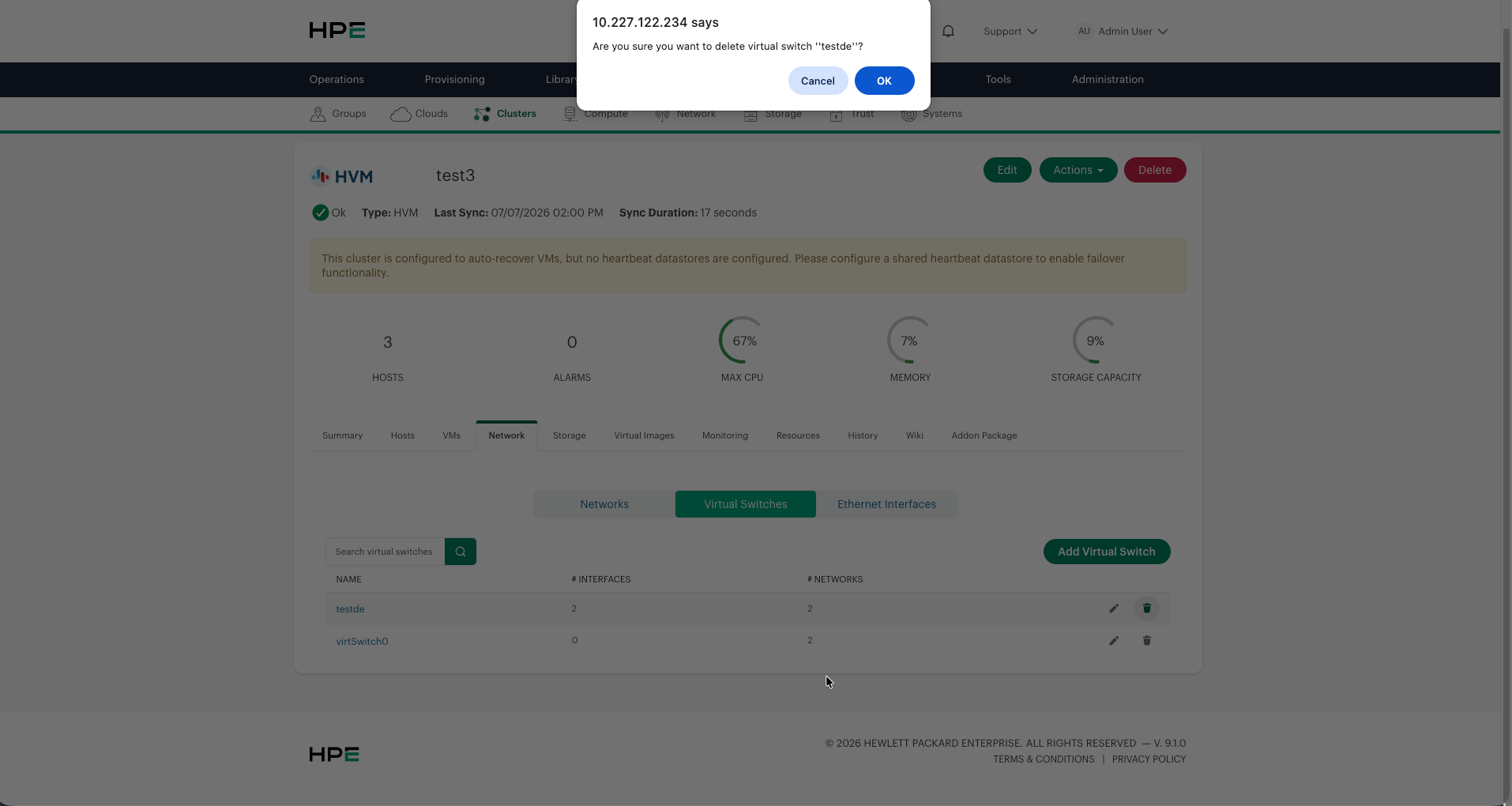The height and width of the screenshot is (806, 1512).
Task: Switch to the VMs tab
Action: point(452,435)
